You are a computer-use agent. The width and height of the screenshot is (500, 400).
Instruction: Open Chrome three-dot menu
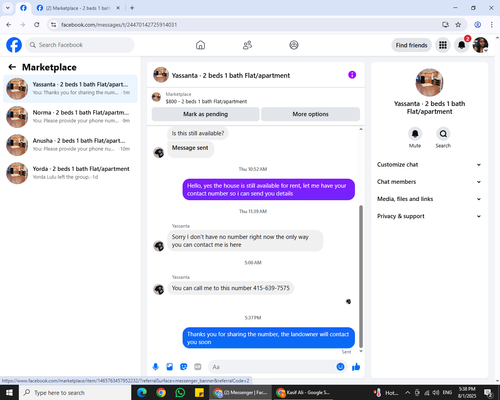click(492, 25)
